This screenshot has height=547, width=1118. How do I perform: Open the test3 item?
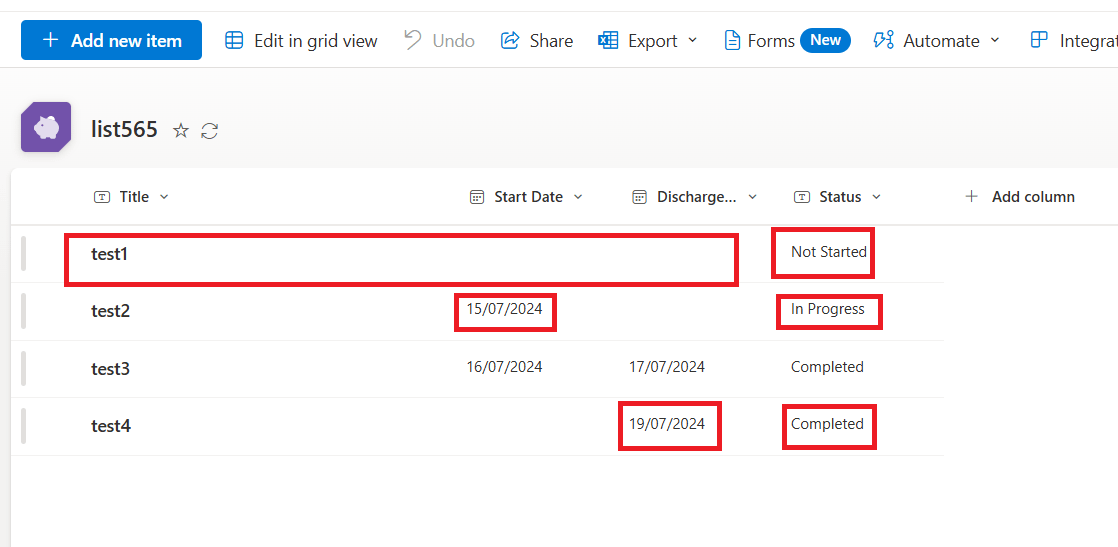coord(111,369)
